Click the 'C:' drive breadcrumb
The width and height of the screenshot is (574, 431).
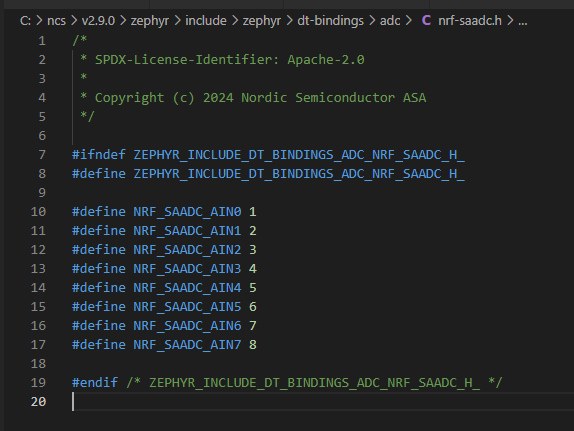click(25, 21)
